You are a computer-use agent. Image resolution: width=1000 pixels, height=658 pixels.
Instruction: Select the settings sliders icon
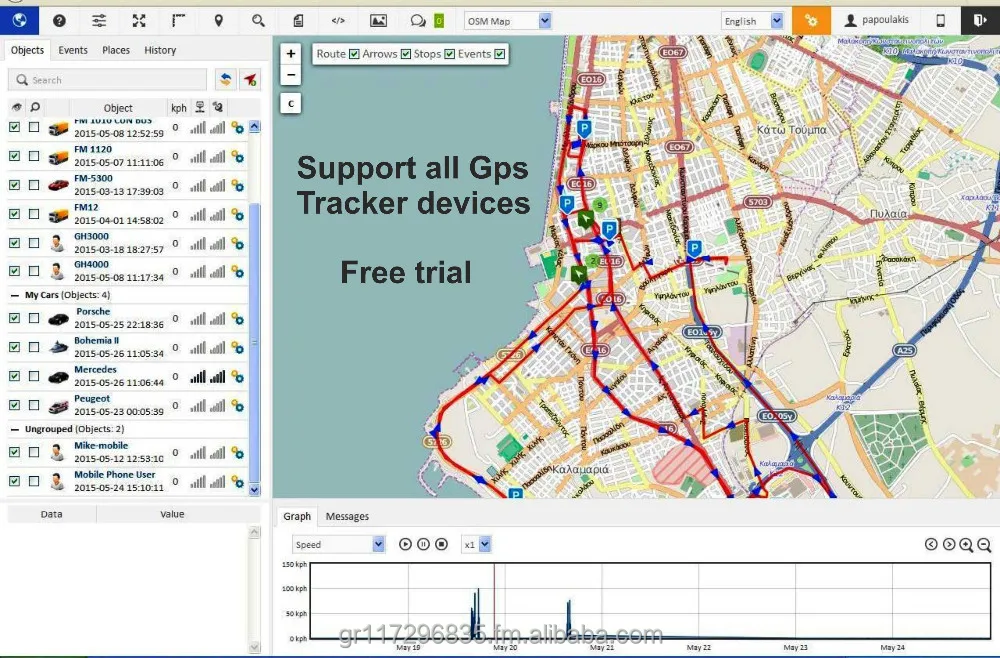pos(98,20)
